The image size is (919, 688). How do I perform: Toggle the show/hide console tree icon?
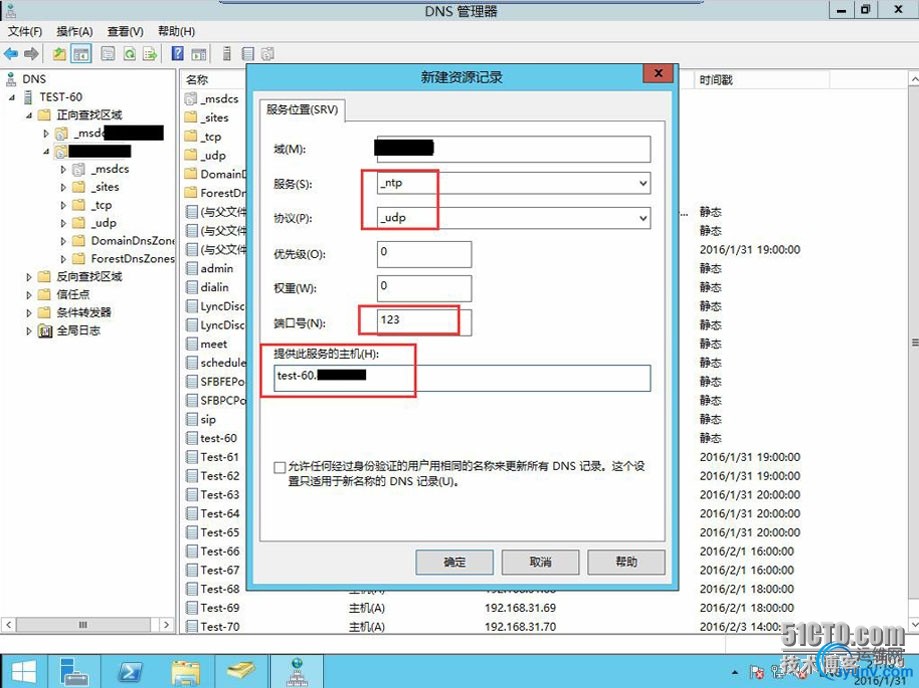point(81,54)
